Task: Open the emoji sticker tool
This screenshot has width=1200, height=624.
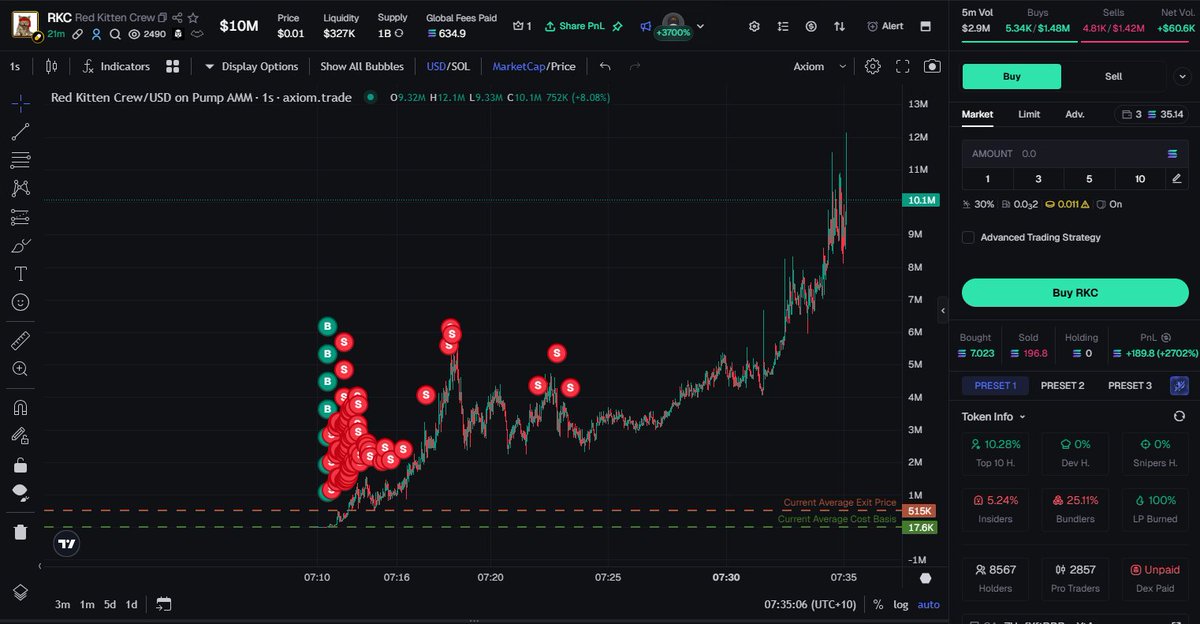Action: pos(20,301)
